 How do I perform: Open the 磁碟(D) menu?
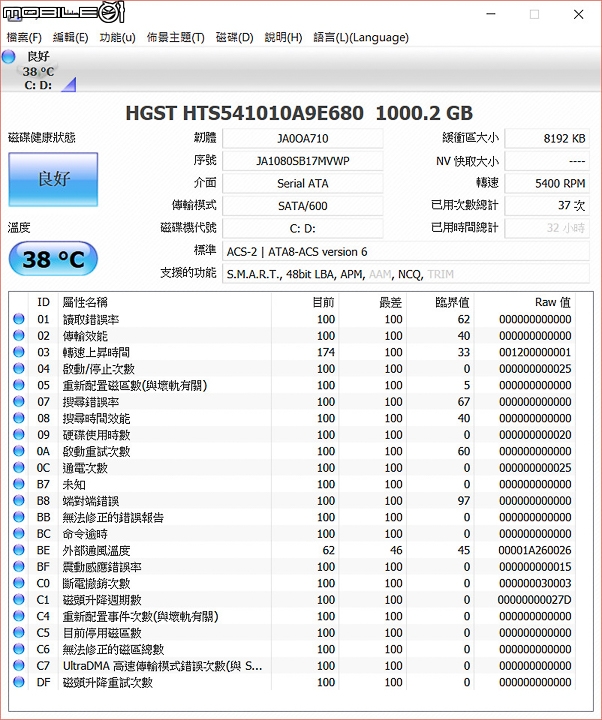click(235, 38)
